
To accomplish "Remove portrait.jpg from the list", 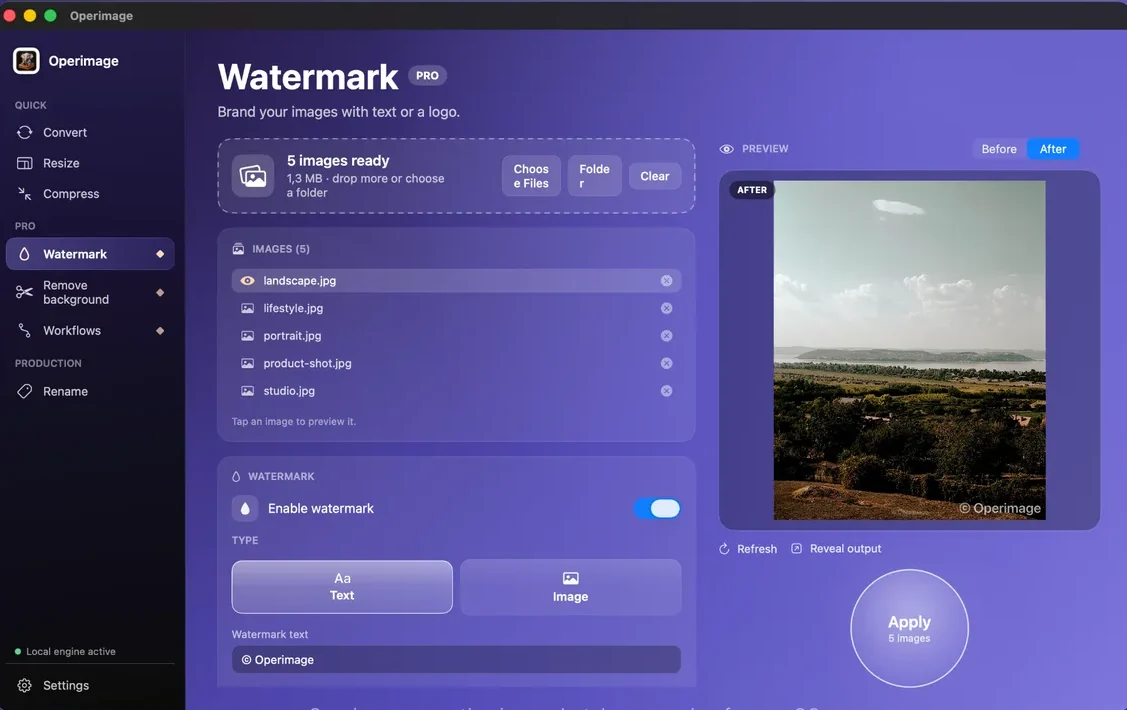I will point(666,336).
